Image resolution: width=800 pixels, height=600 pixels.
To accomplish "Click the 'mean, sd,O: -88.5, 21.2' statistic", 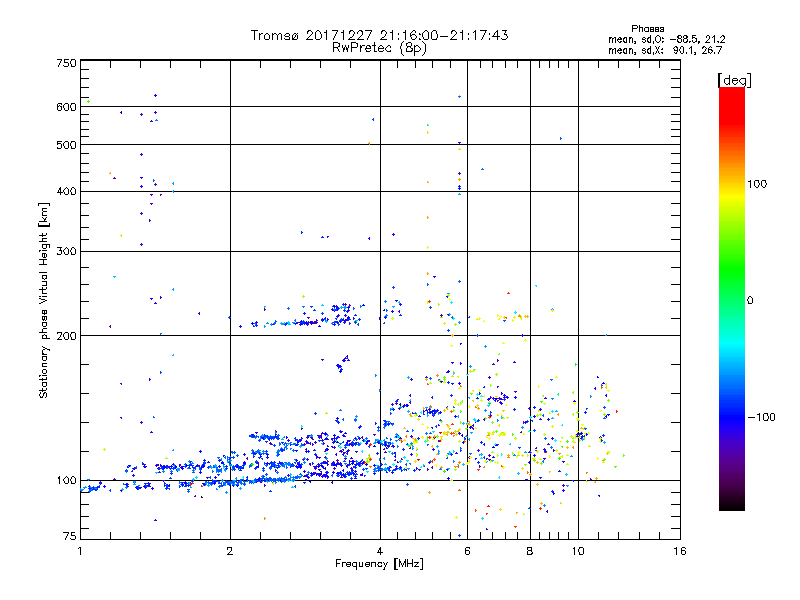I will tap(667, 39).
